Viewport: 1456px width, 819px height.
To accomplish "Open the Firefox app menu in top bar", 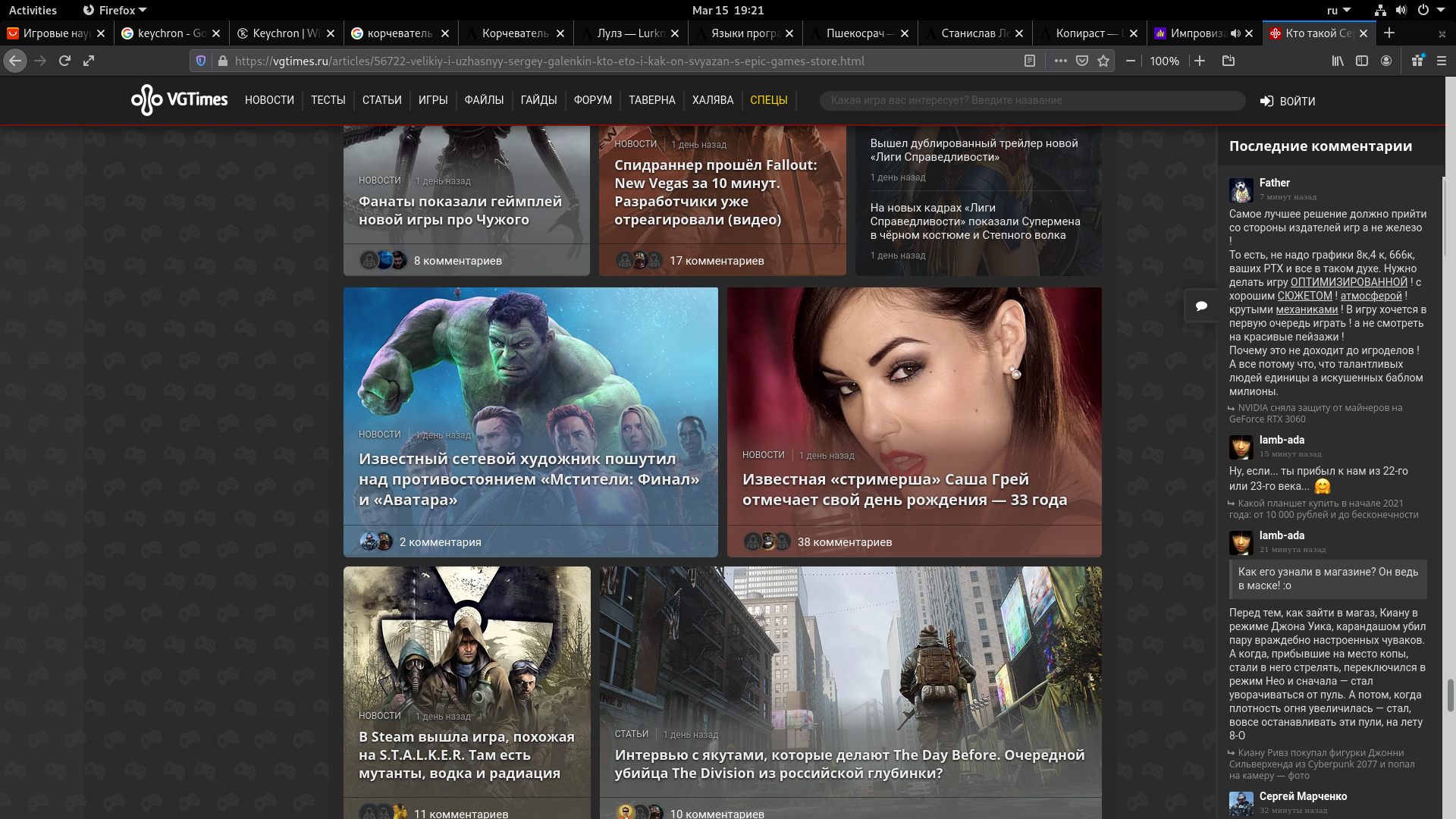I will coord(115,10).
